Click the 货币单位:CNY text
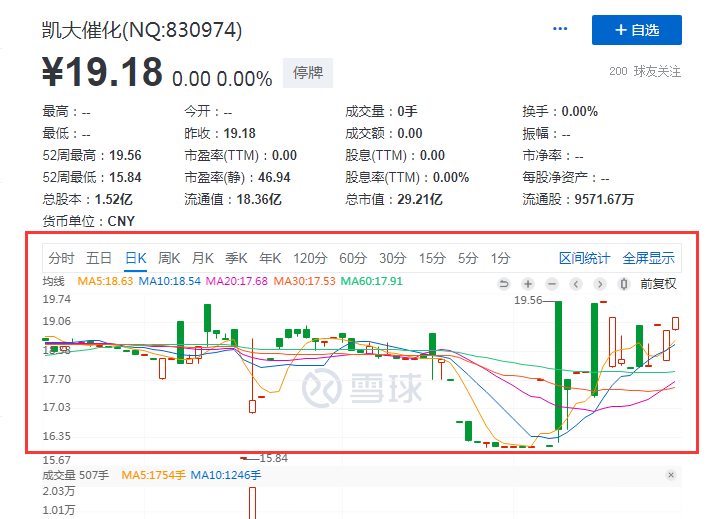Viewport: 708px width, 519px height. coord(88,221)
